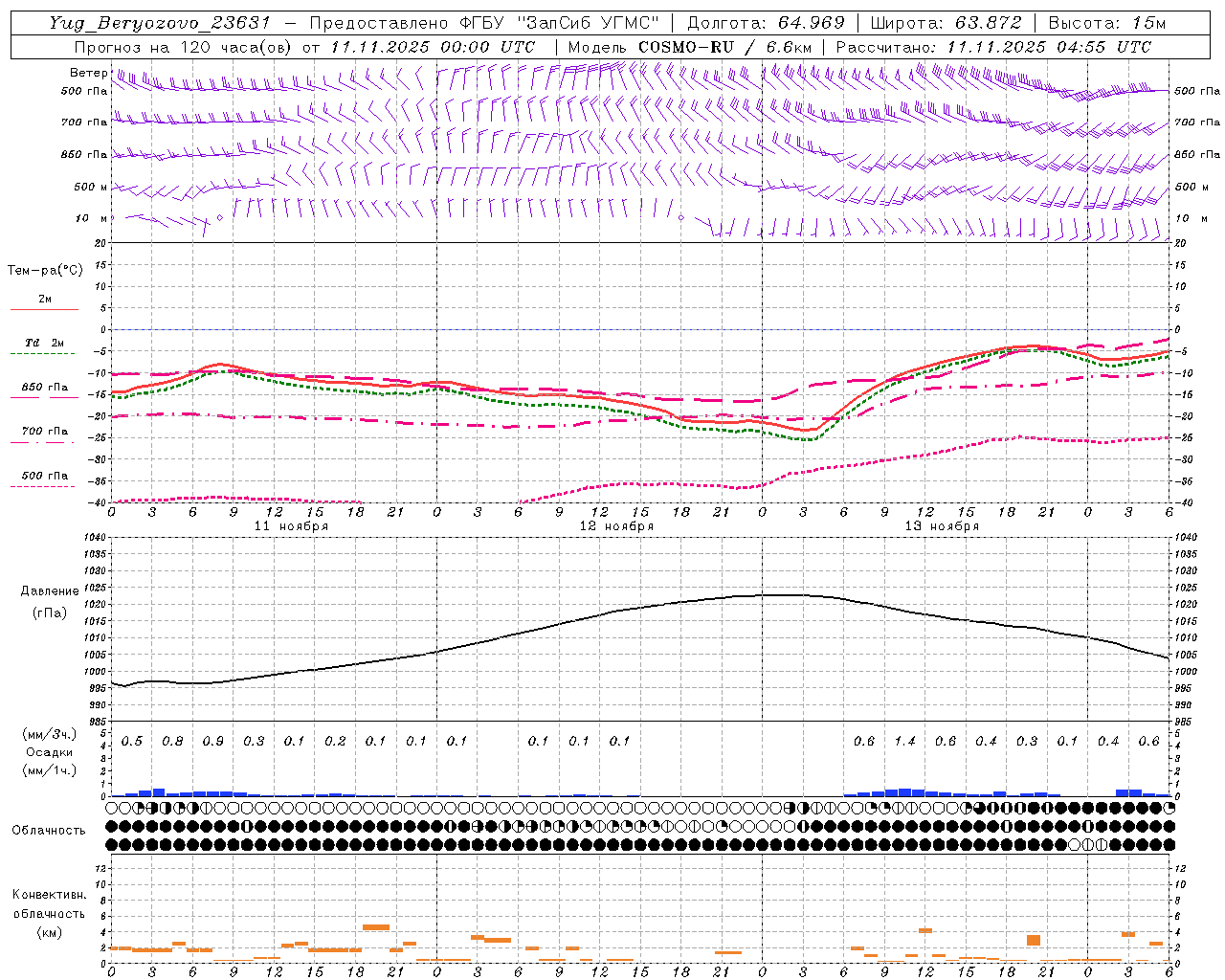
Task: Click the 11 ноября date label
Action: click(x=291, y=526)
